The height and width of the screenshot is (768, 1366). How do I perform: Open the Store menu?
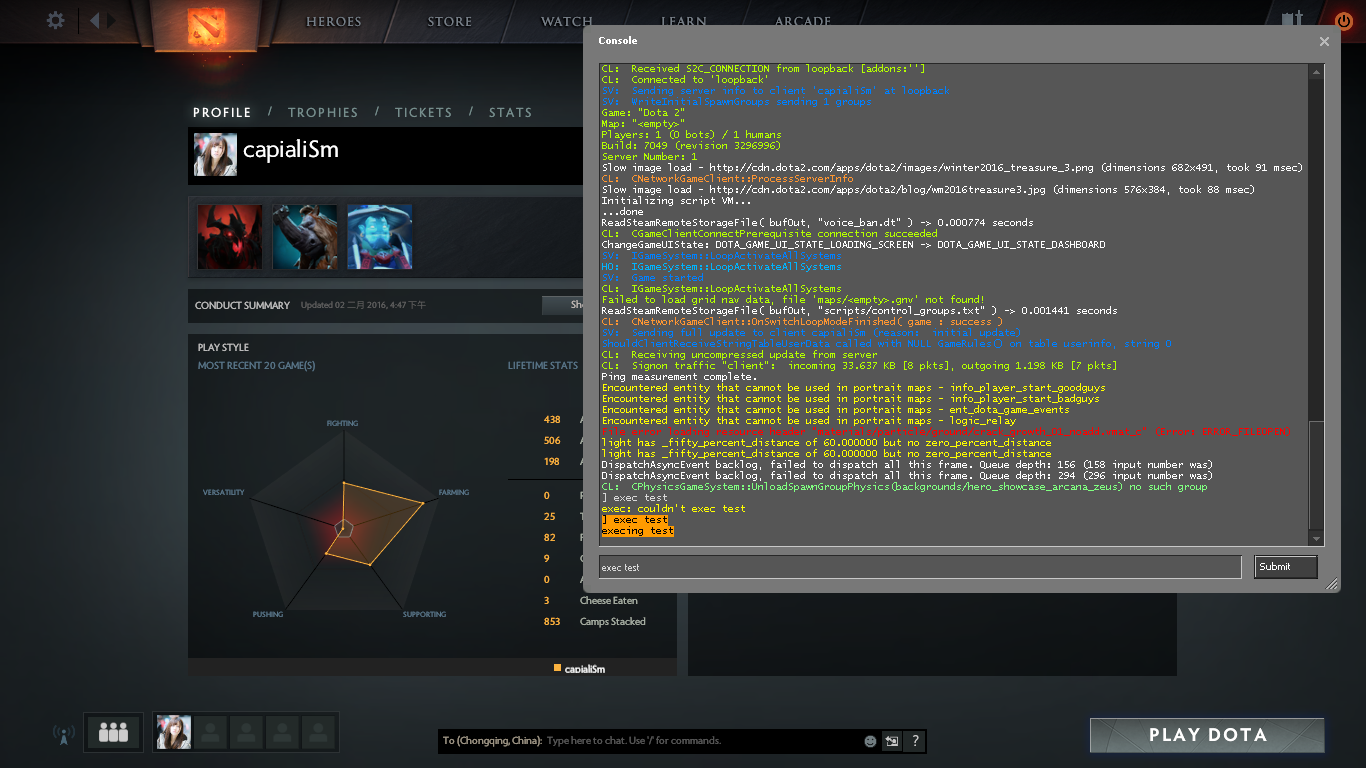pyautogui.click(x=449, y=21)
